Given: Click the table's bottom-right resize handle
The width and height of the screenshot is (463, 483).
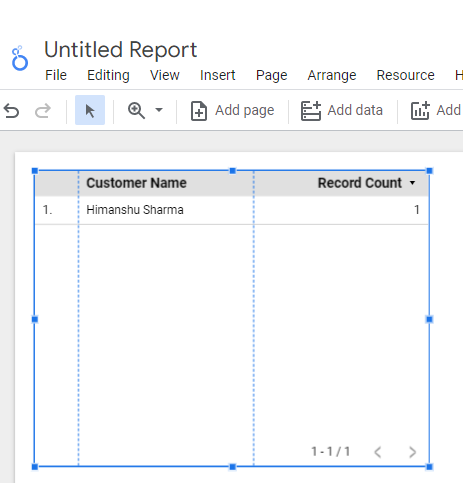Looking at the screenshot, I should (x=429, y=467).
